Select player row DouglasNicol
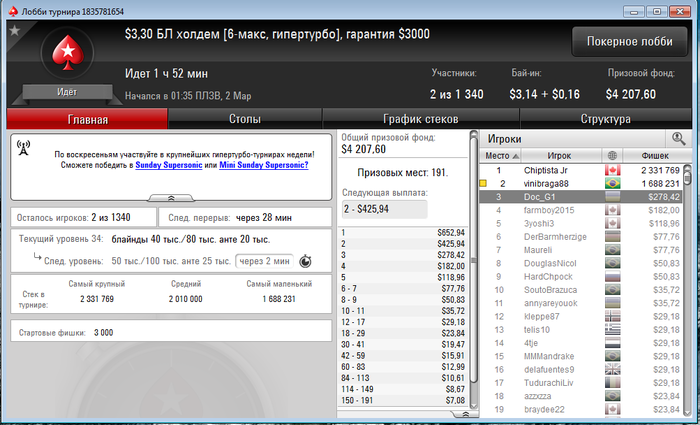Screen dimensions: 700x425 (581, 263)
